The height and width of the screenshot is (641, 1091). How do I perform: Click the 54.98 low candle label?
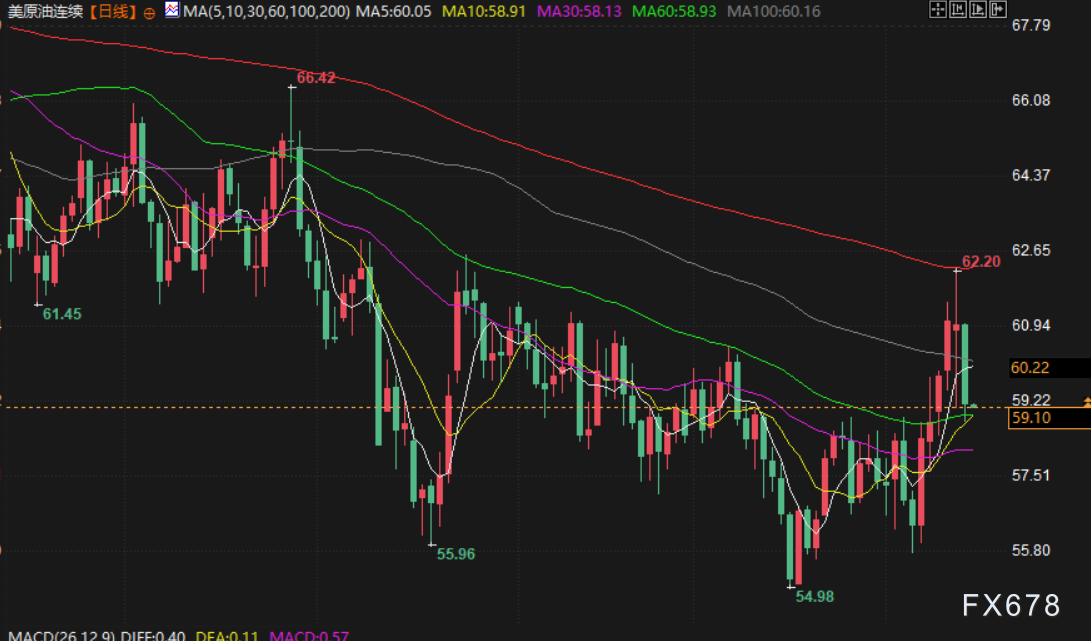tap(814, 596)
